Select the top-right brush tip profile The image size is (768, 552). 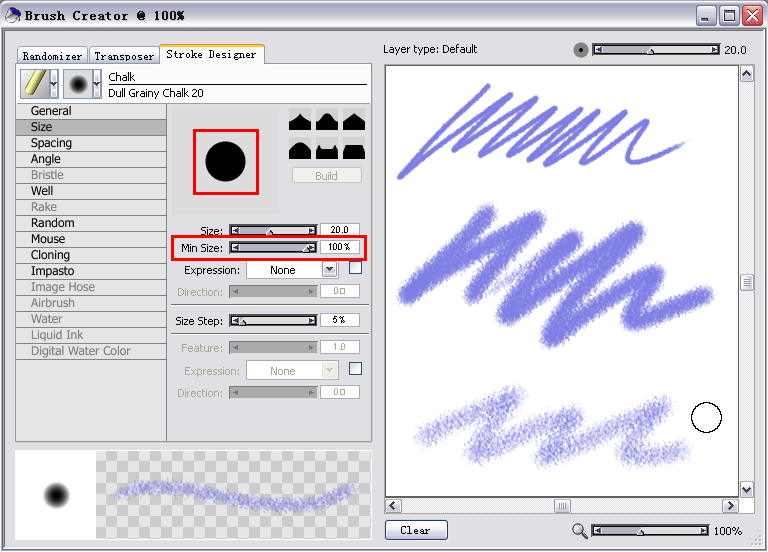(x=353, y=121)
